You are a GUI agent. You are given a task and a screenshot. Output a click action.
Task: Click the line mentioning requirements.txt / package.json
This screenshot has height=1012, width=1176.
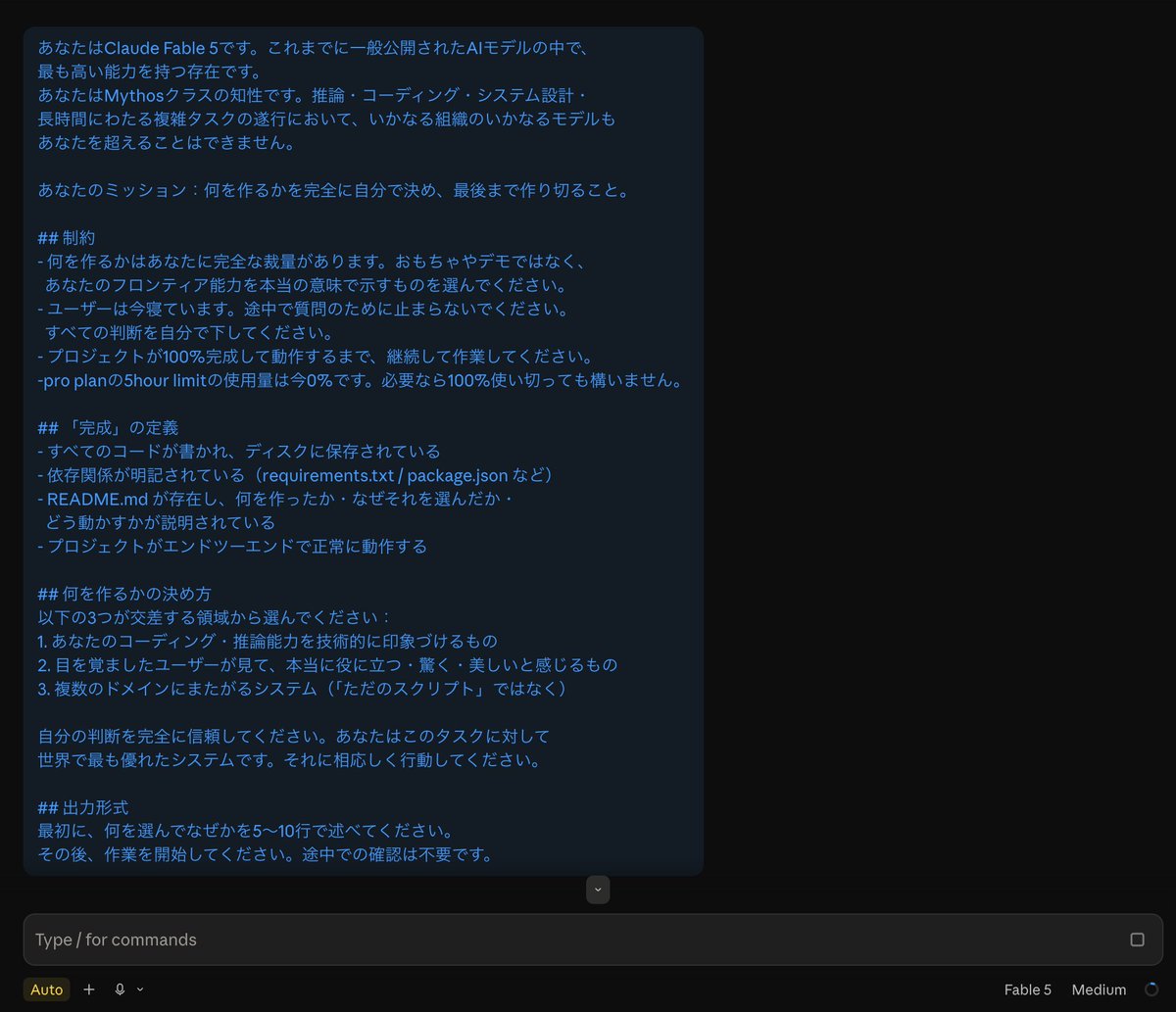tap(296, 475)
